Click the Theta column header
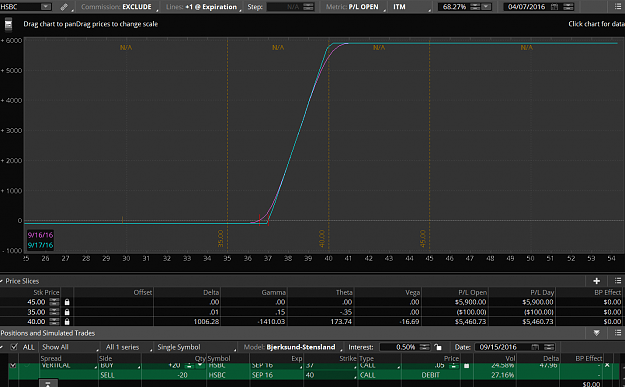Image resolution: width=625 pixels, height=387 pixels. [x=344, y=293]
